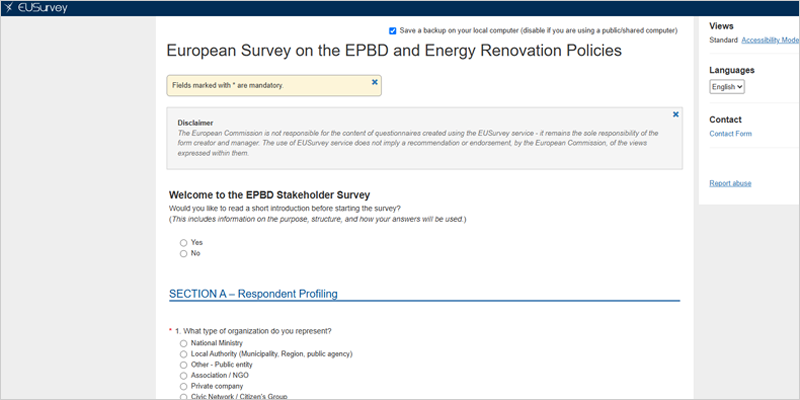Click the survey title heading

394,51
